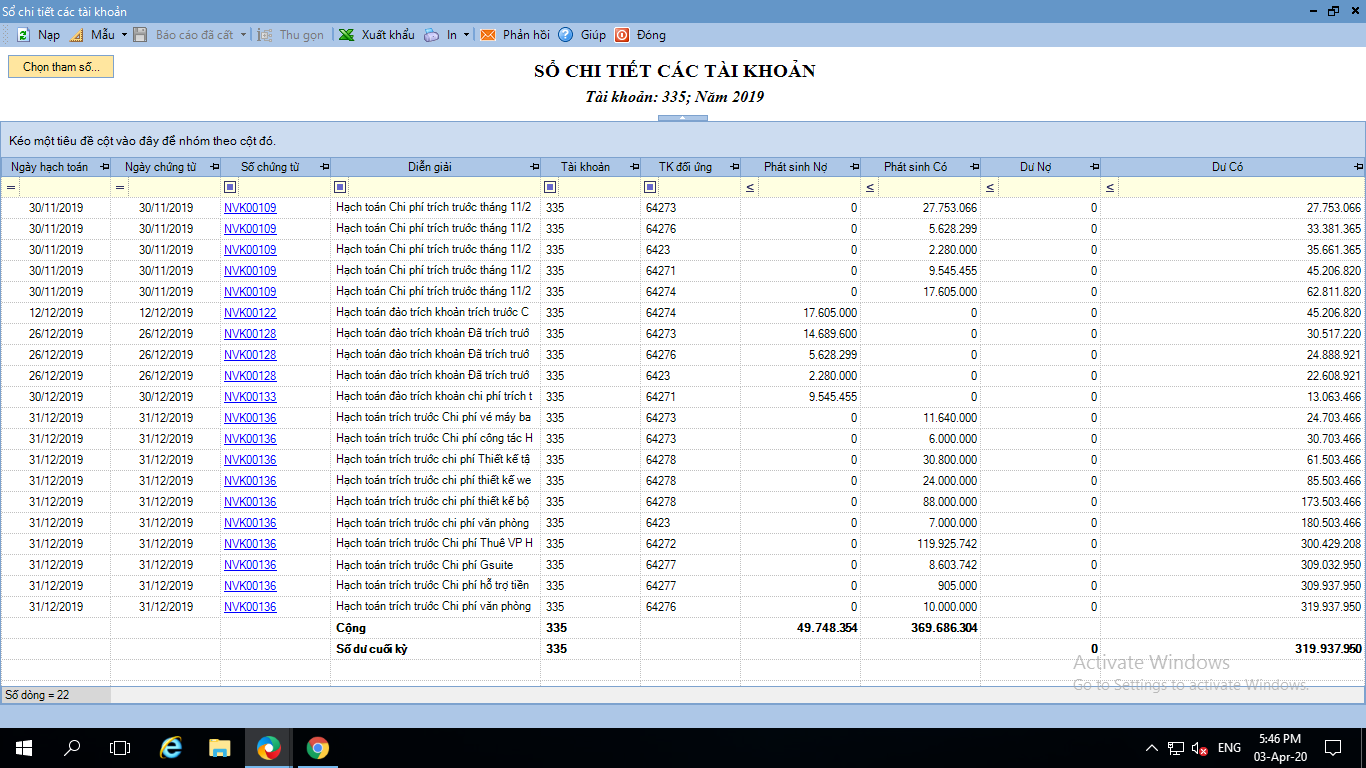Click the In printer icon

click(431, 35)
